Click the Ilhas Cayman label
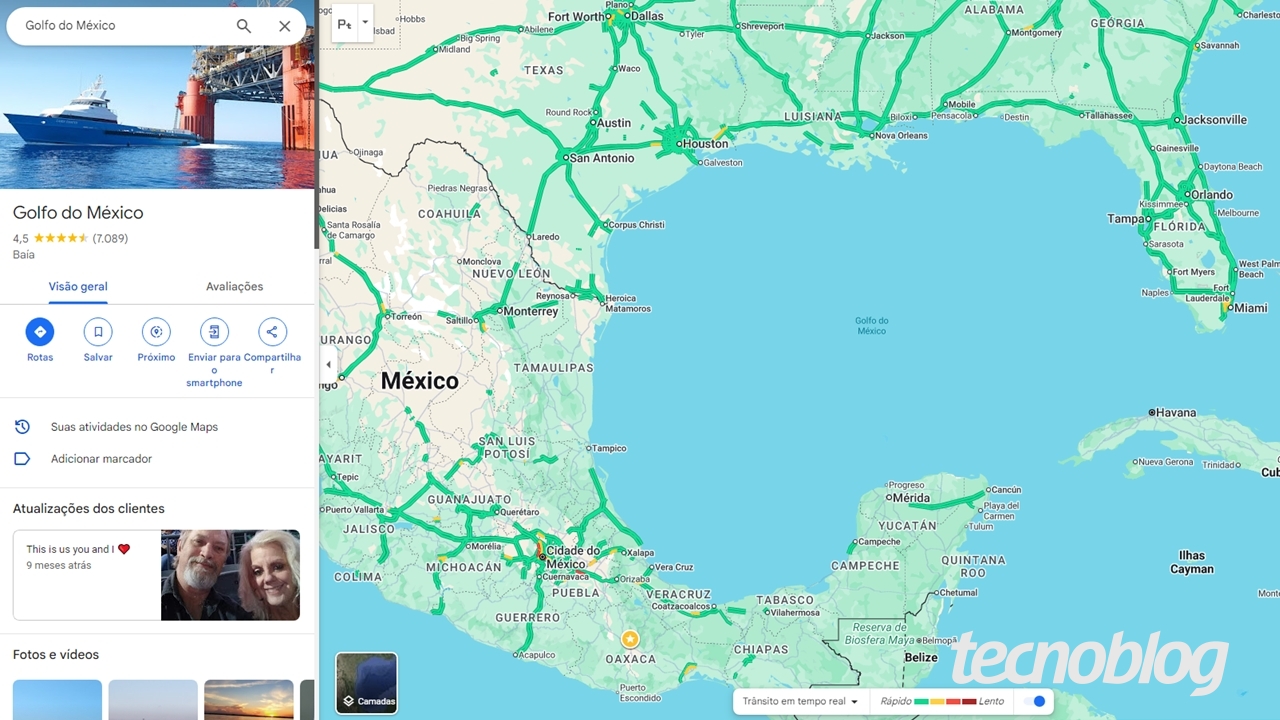The image size is (1280, 720). (x=1192, y=562)
